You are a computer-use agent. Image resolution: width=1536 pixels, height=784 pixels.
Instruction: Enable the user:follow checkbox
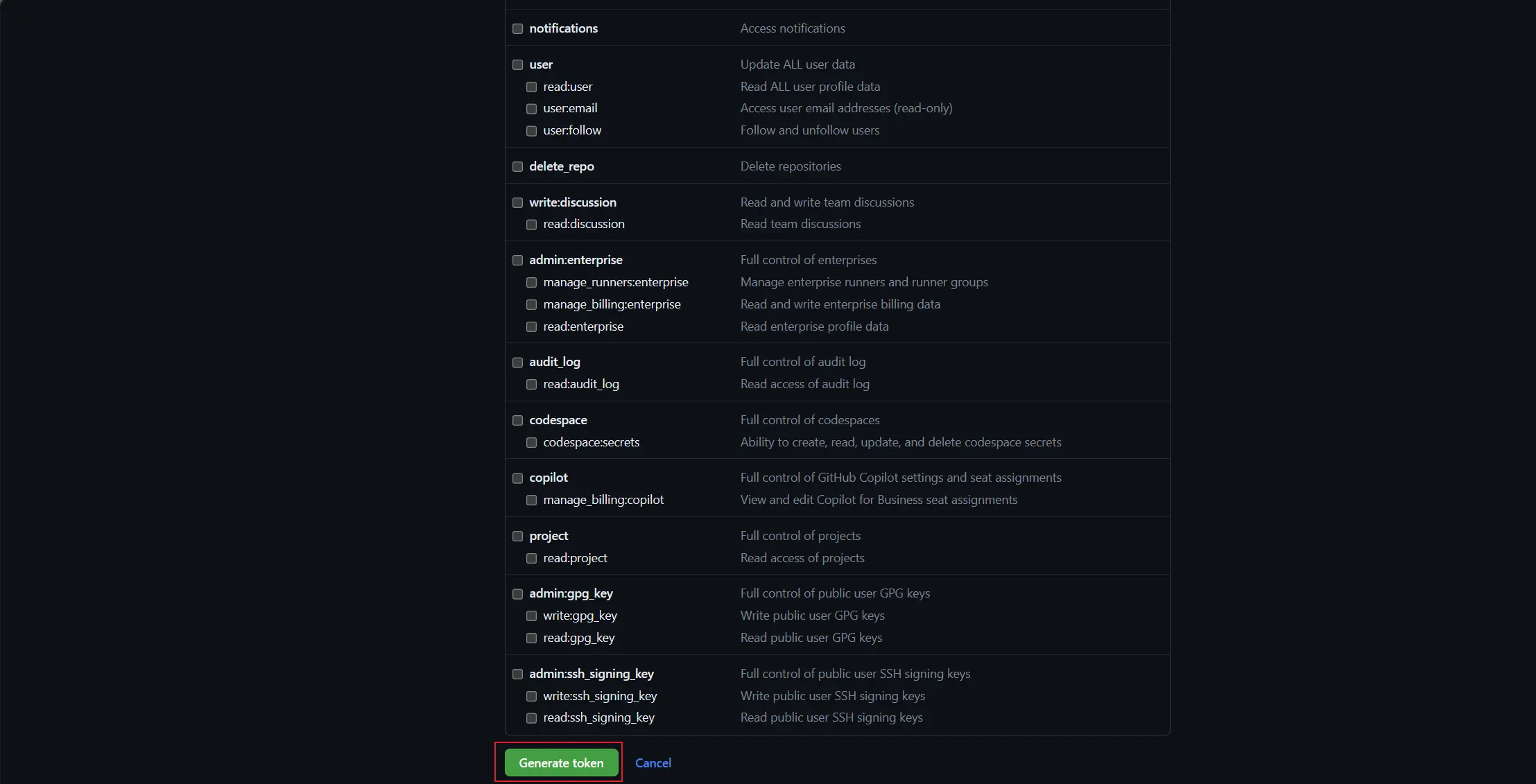[x=531, y=131]
